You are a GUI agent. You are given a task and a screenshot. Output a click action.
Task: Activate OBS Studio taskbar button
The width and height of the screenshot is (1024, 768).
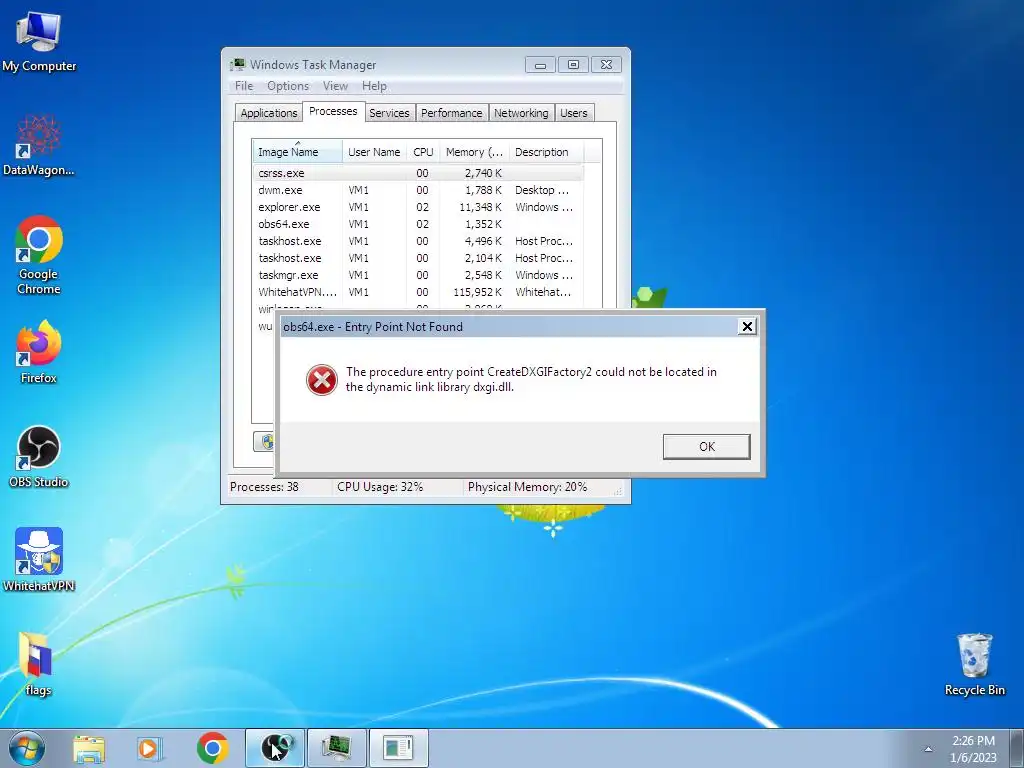point(275,748)
